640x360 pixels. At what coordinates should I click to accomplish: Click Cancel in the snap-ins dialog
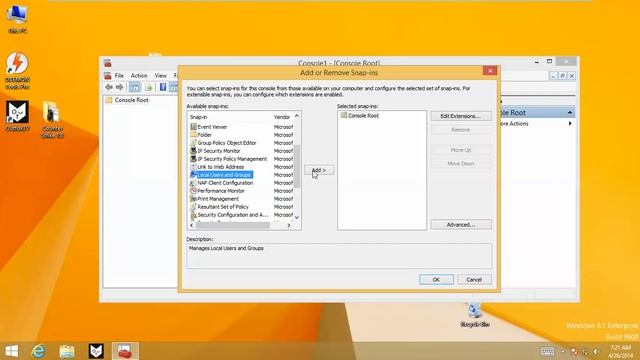tap(474, 280)
